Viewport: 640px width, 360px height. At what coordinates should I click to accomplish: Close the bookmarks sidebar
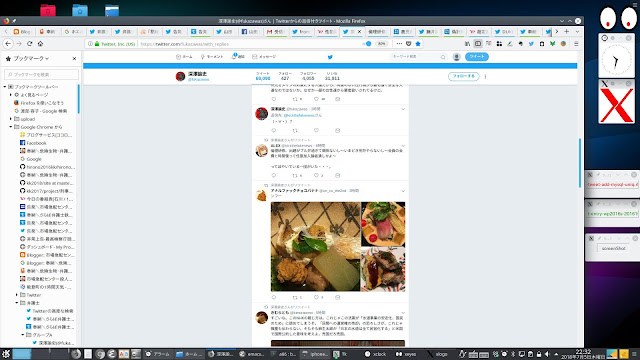coord(74,58)
